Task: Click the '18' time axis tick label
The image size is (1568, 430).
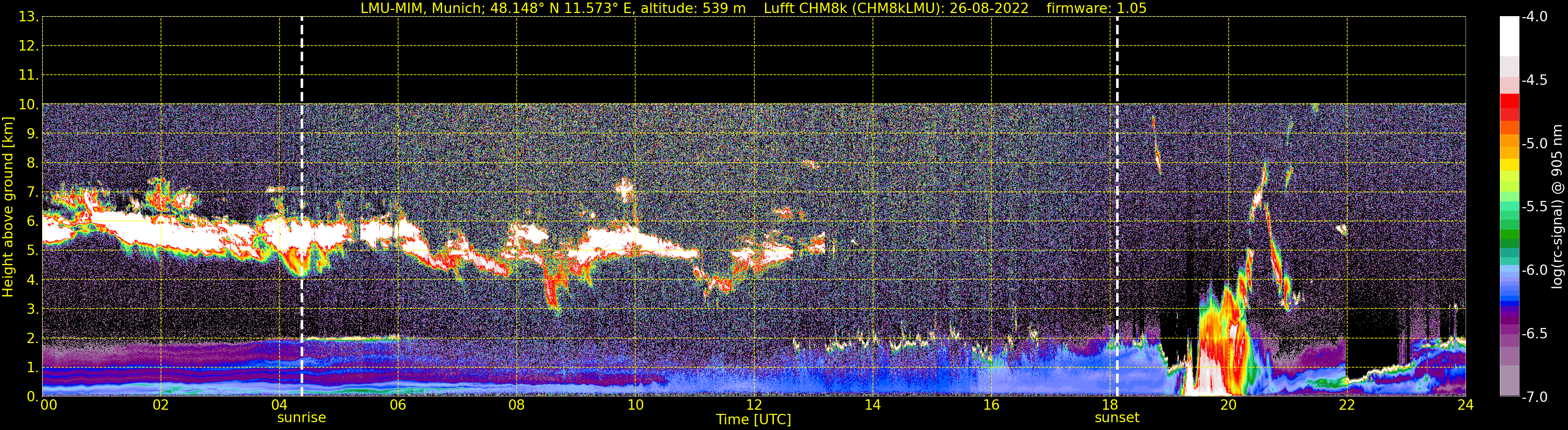Action: [x=1110, y=405]
